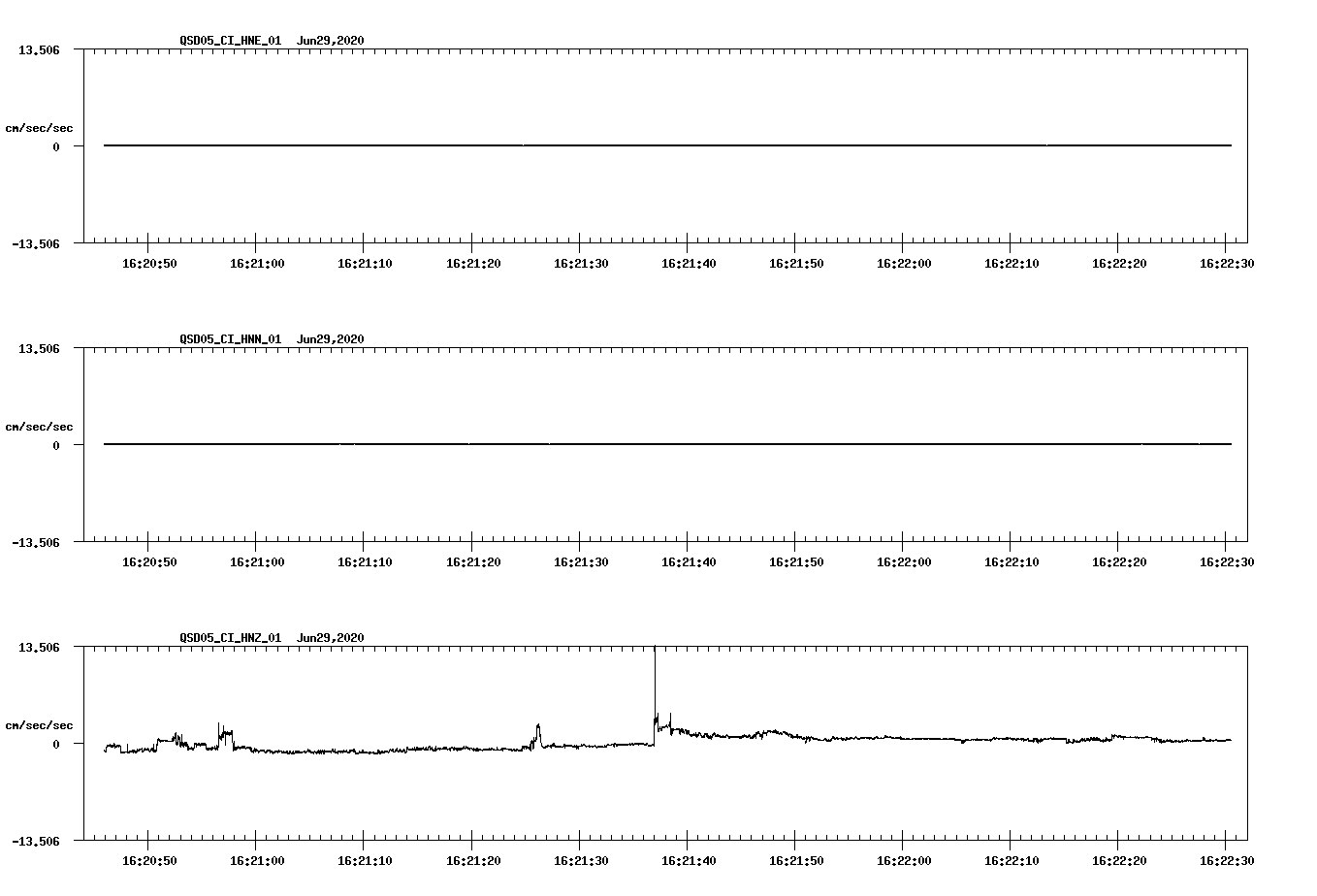
Task: Click the 13.506 maximum label on HNE plot
Action: [x=39, y=49]
